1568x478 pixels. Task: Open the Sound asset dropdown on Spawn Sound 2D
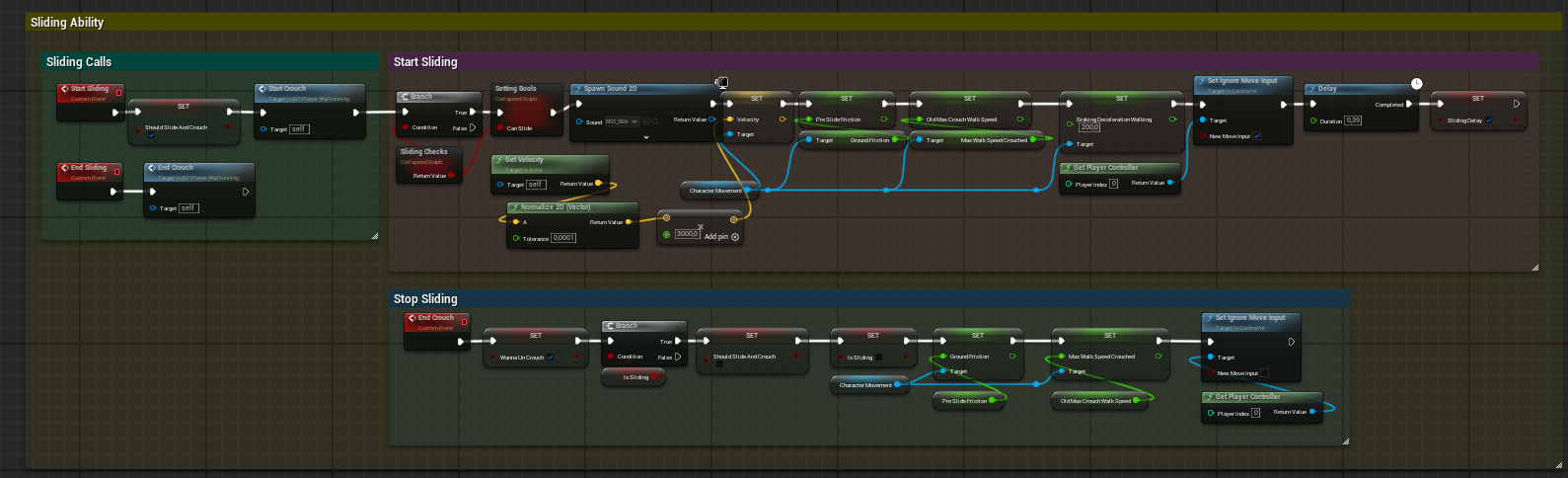click(621, 121)
